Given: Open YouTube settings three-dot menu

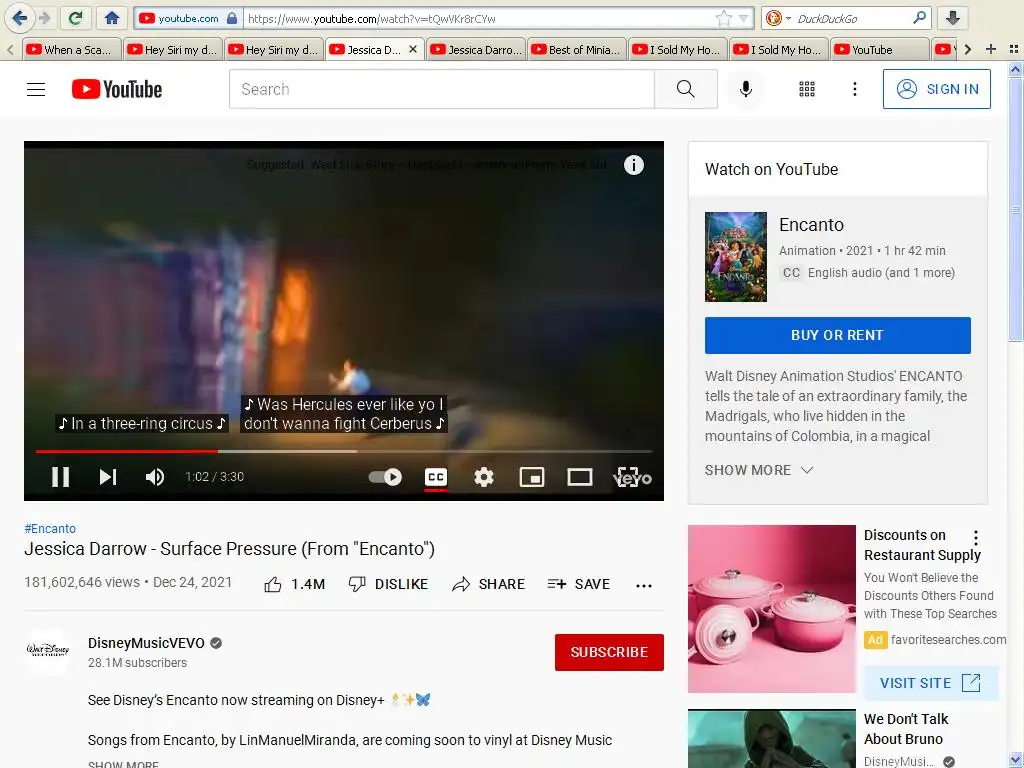Looking at the screenshot, I should tap(855, 89).
